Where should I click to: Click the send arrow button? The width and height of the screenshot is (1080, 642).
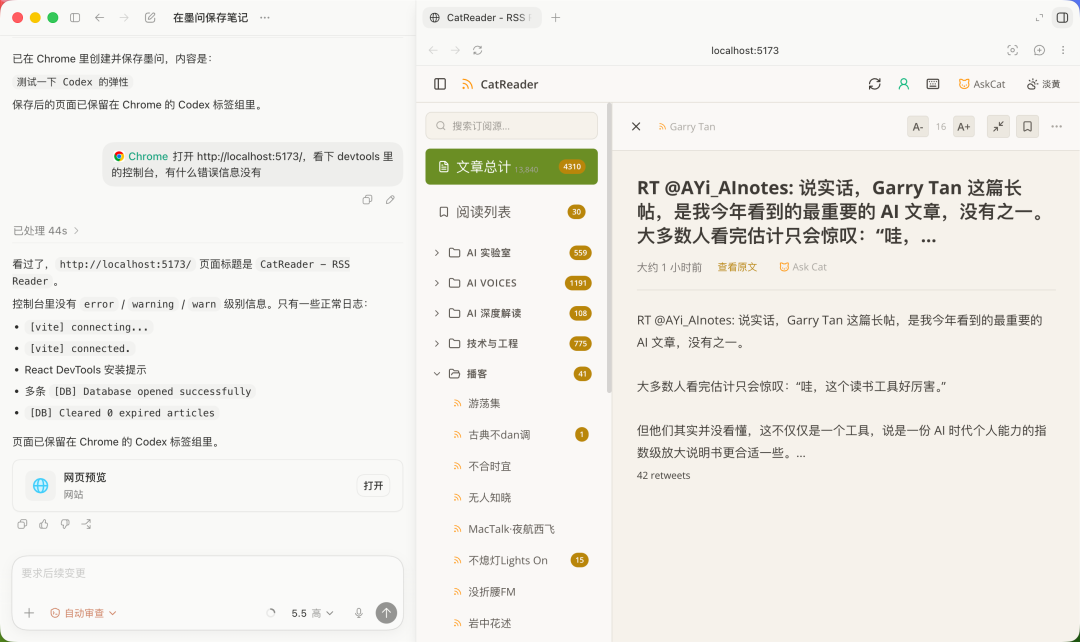[386, 613]
